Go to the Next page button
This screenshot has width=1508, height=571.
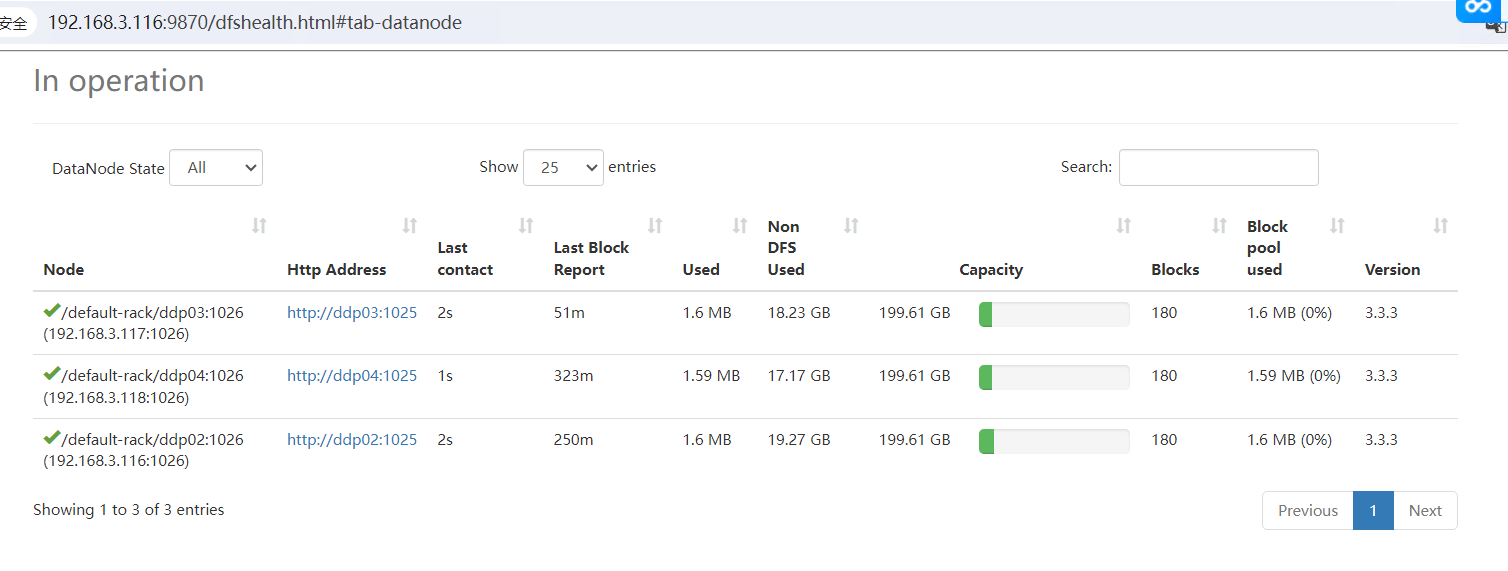click(1425, 511)
